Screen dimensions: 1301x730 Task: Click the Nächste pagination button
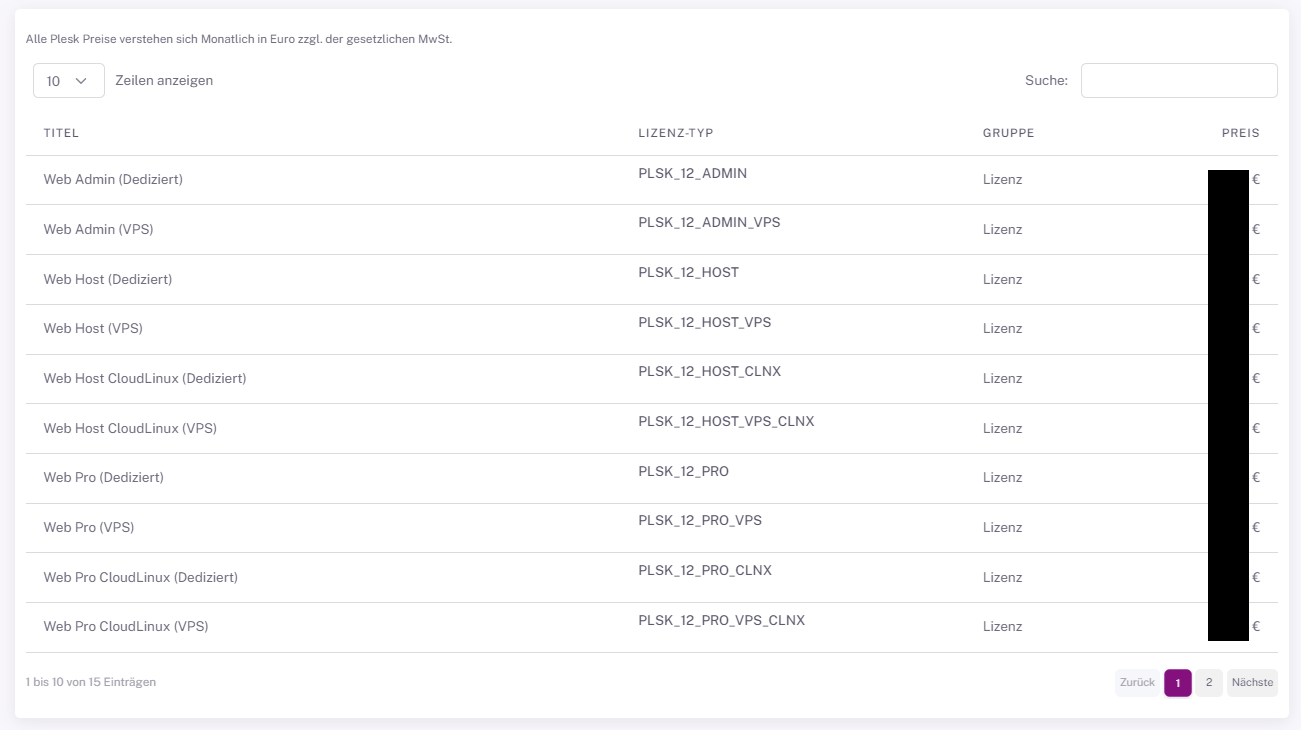coord(1252,683)
